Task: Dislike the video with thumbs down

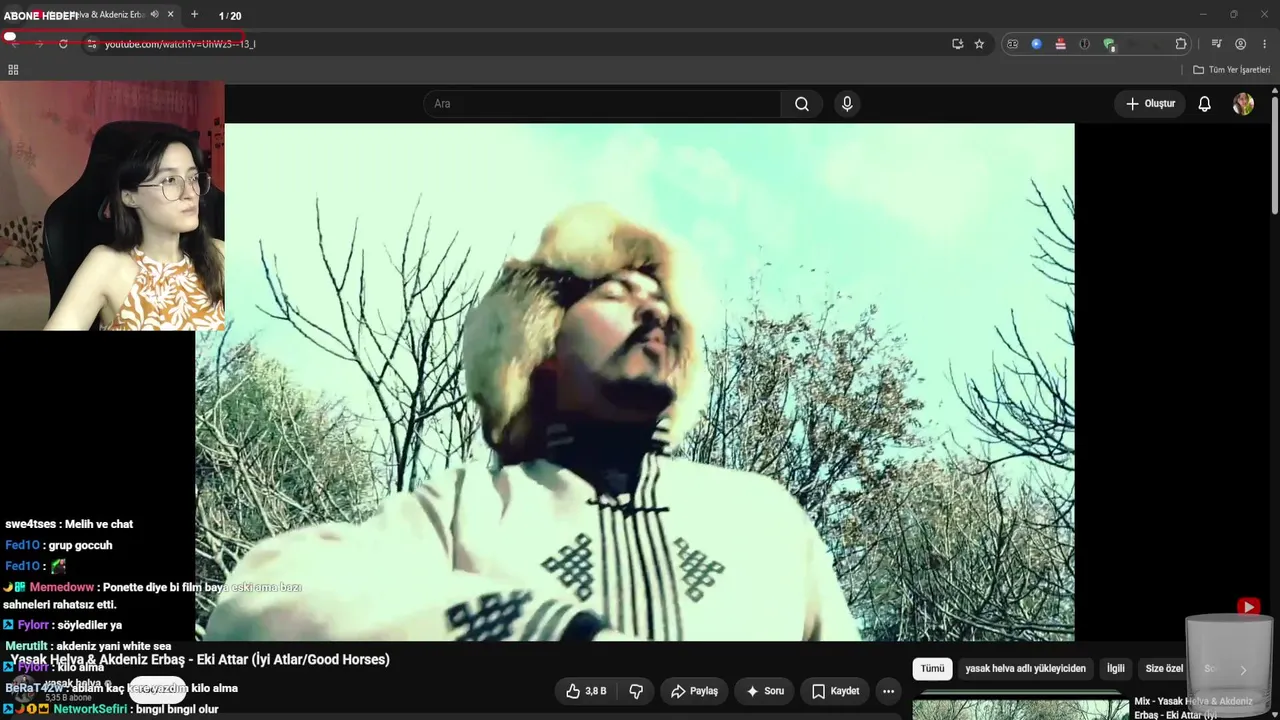Action: click(x=636, y=691)
